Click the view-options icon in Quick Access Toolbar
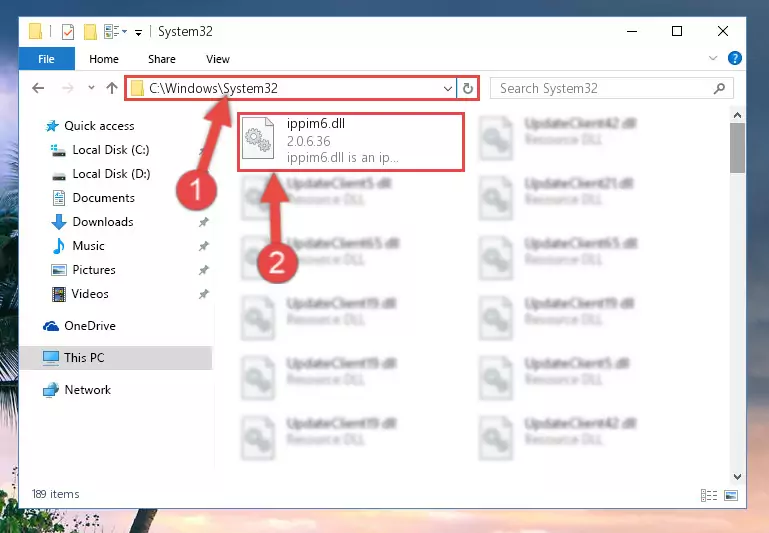 pyautogui.click(x=113, y=32)
